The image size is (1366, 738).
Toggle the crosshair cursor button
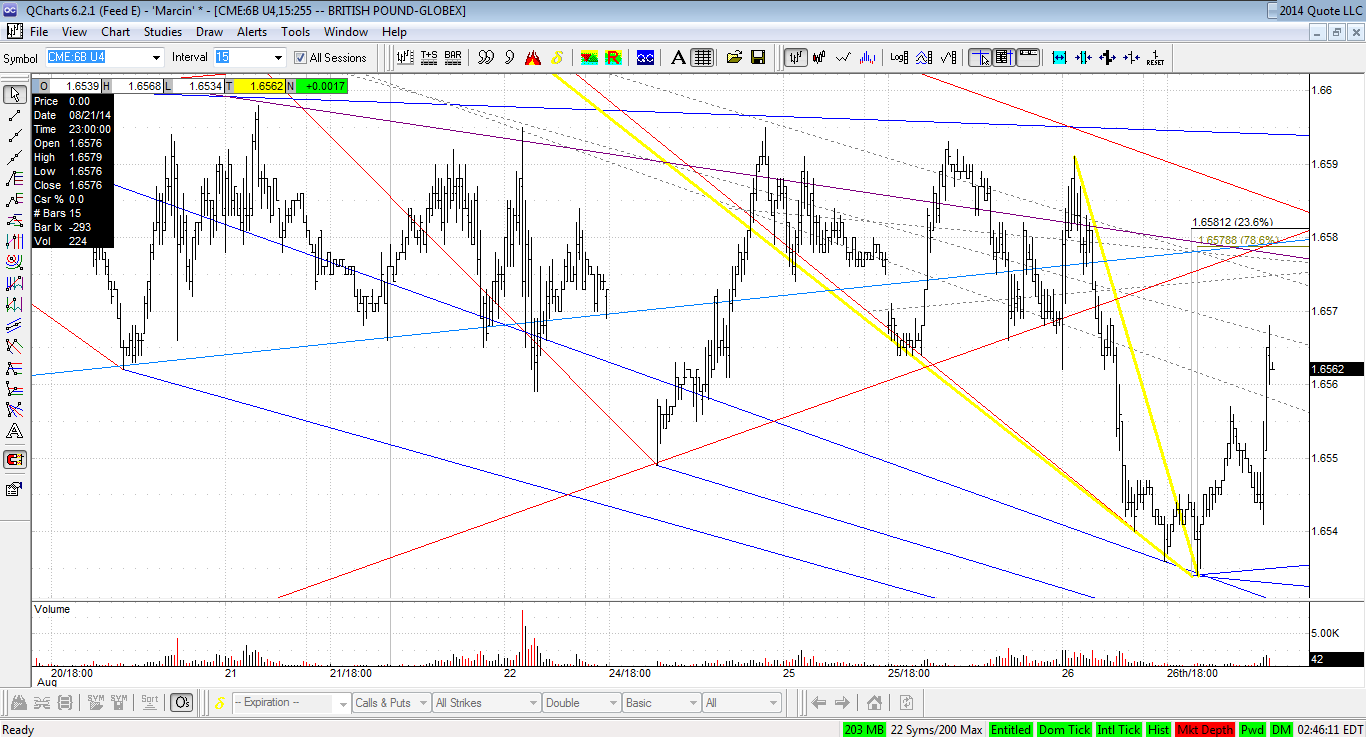980,57
